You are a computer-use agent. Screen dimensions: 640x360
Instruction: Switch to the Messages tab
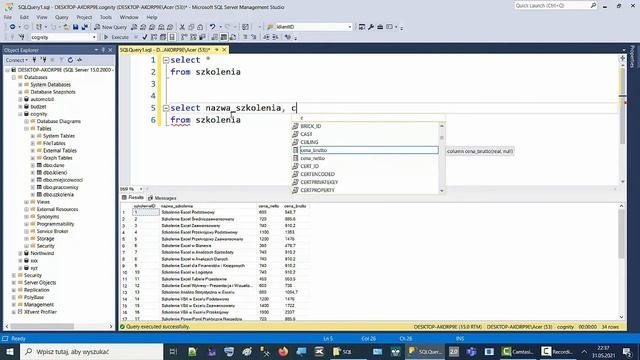(162, 198)
